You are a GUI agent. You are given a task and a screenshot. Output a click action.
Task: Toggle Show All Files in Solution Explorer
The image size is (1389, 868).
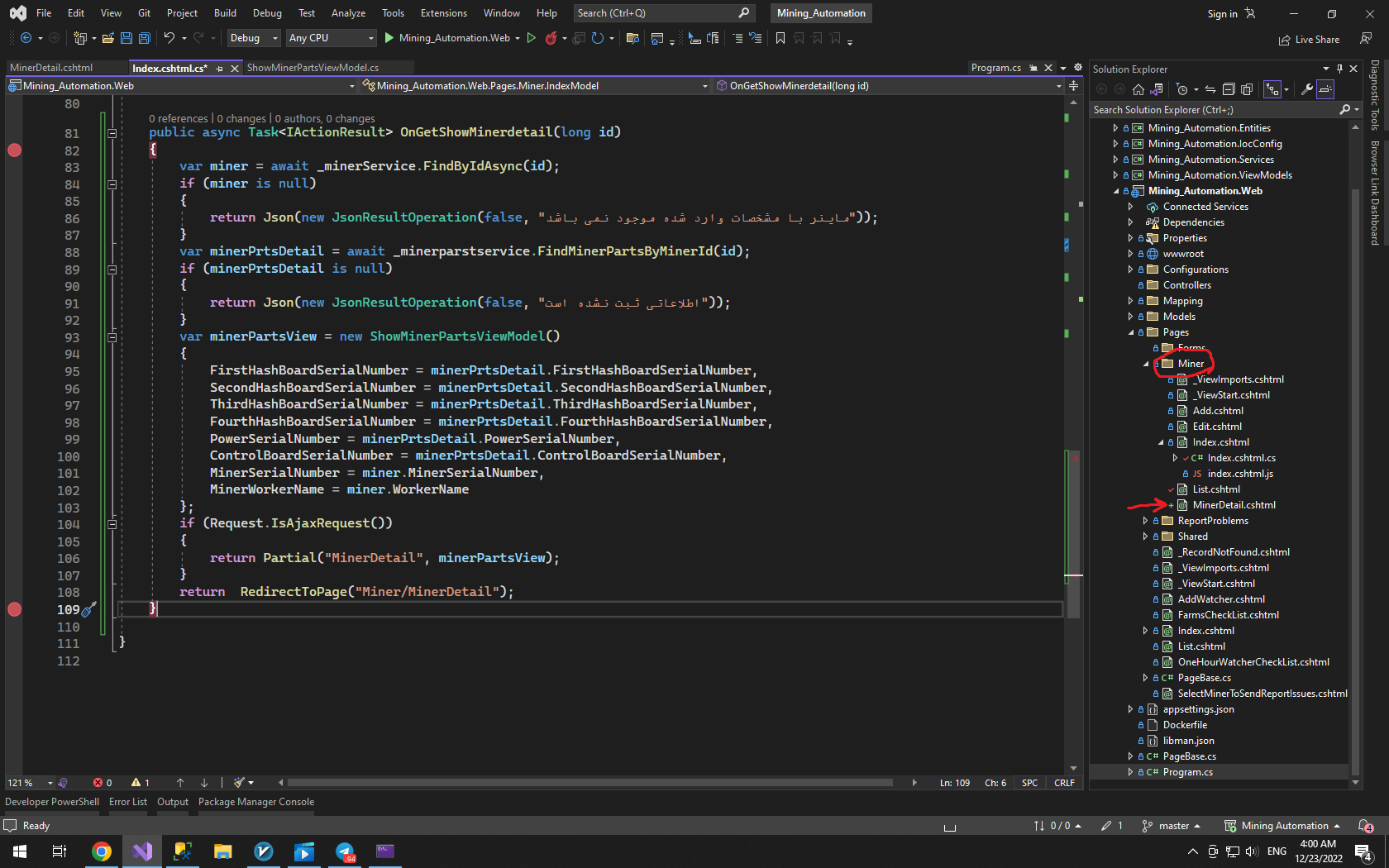pyautogui.click(x=1247, y=89)
